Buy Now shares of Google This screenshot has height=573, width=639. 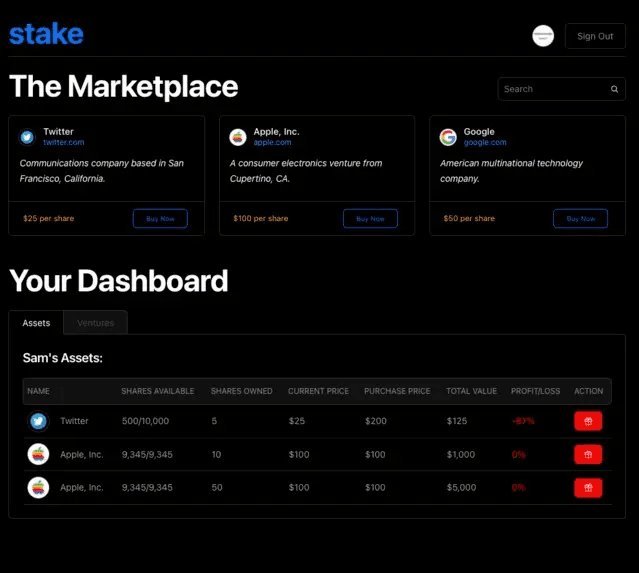coord(580,218)
